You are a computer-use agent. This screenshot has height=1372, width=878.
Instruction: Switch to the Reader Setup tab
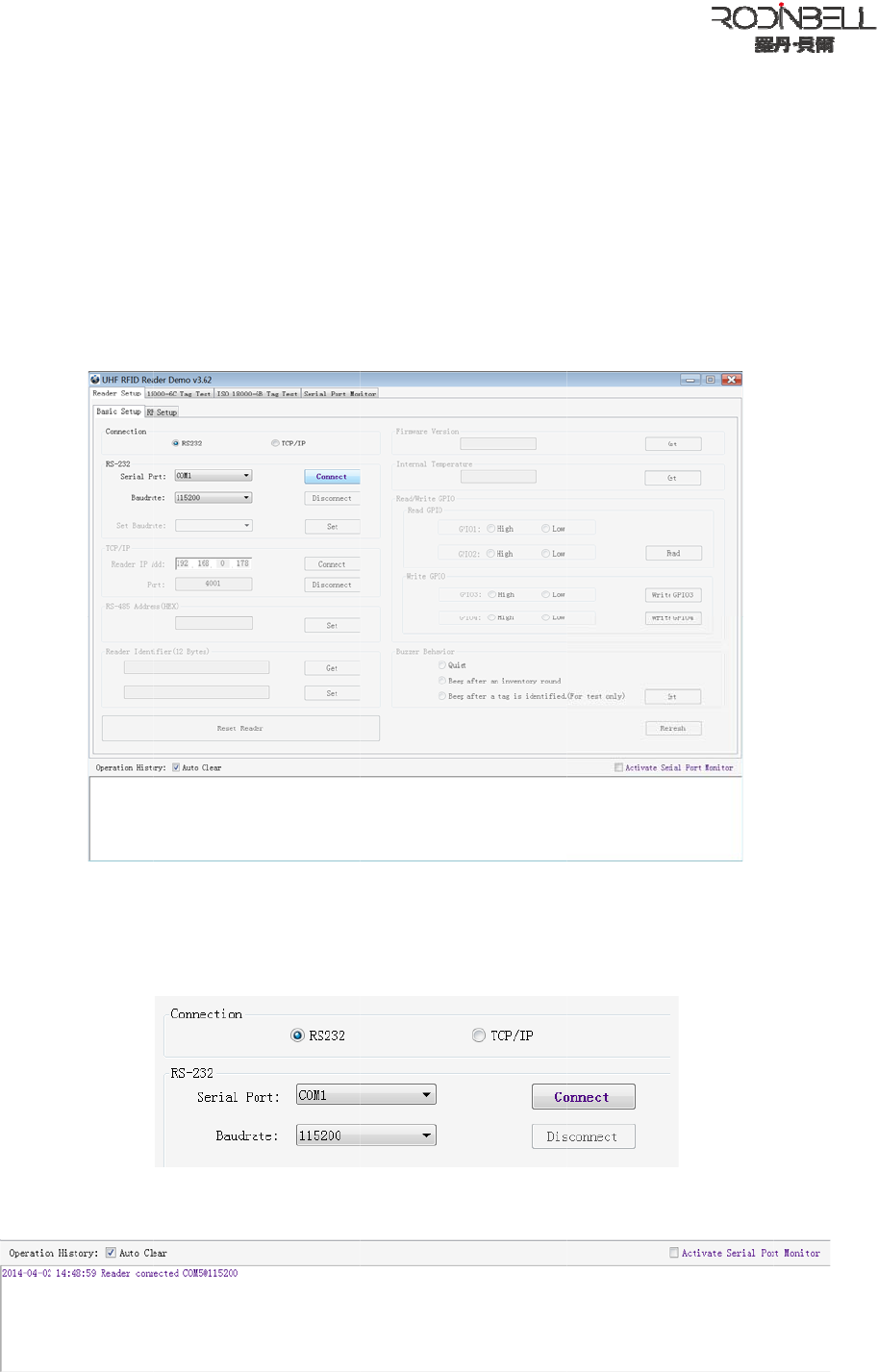[116, 393]
